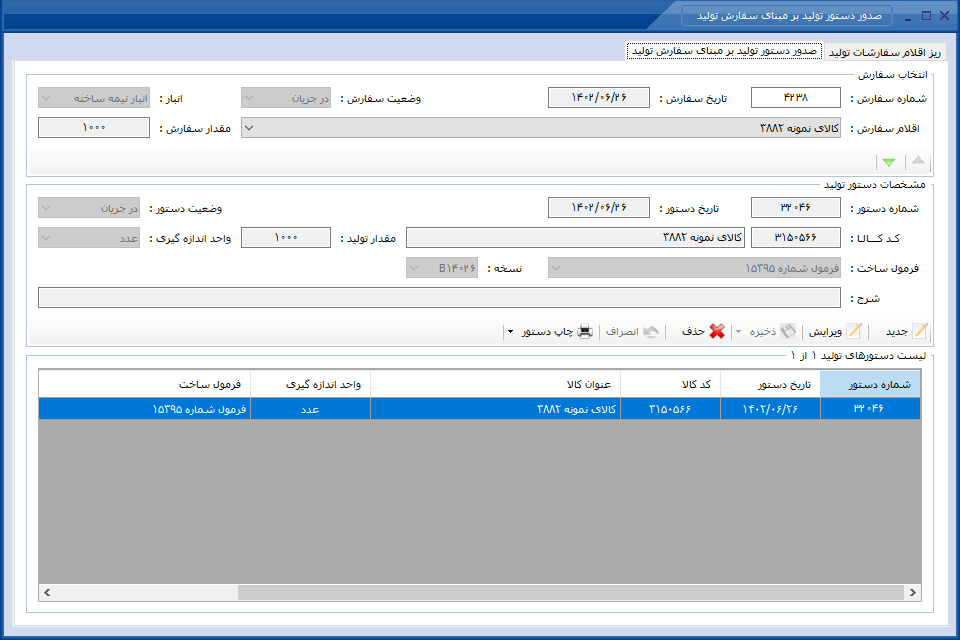
Task: Click the تاریخ دستور date field
Action: 599,208
